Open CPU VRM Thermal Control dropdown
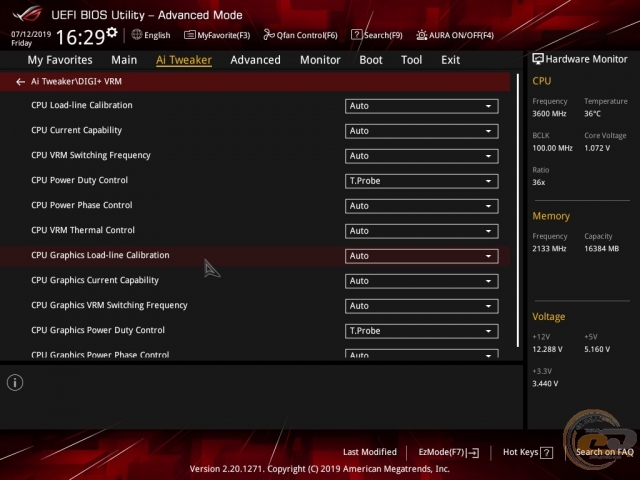Image resolution: width=640 pixels, height=480 pixels. (422, 231)
